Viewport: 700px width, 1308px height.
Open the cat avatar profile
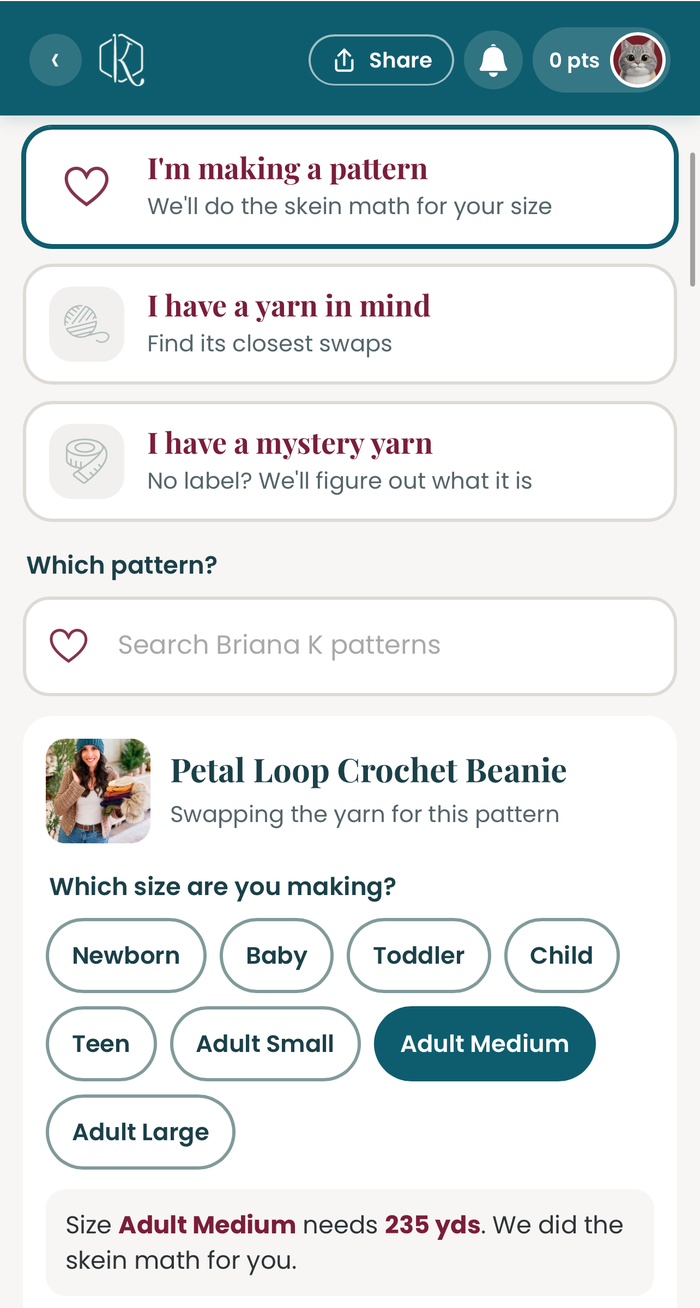[x=638, y=61]
